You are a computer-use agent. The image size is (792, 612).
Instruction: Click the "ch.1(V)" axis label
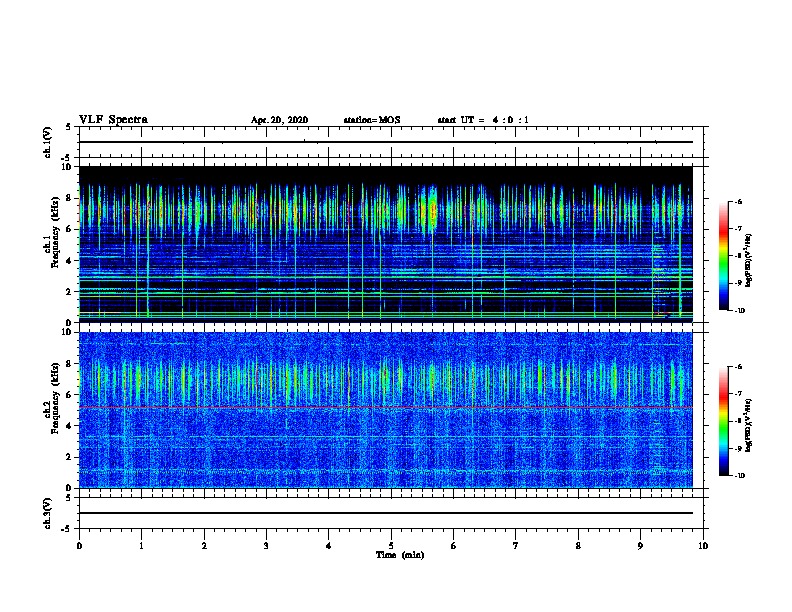(48, 142)
